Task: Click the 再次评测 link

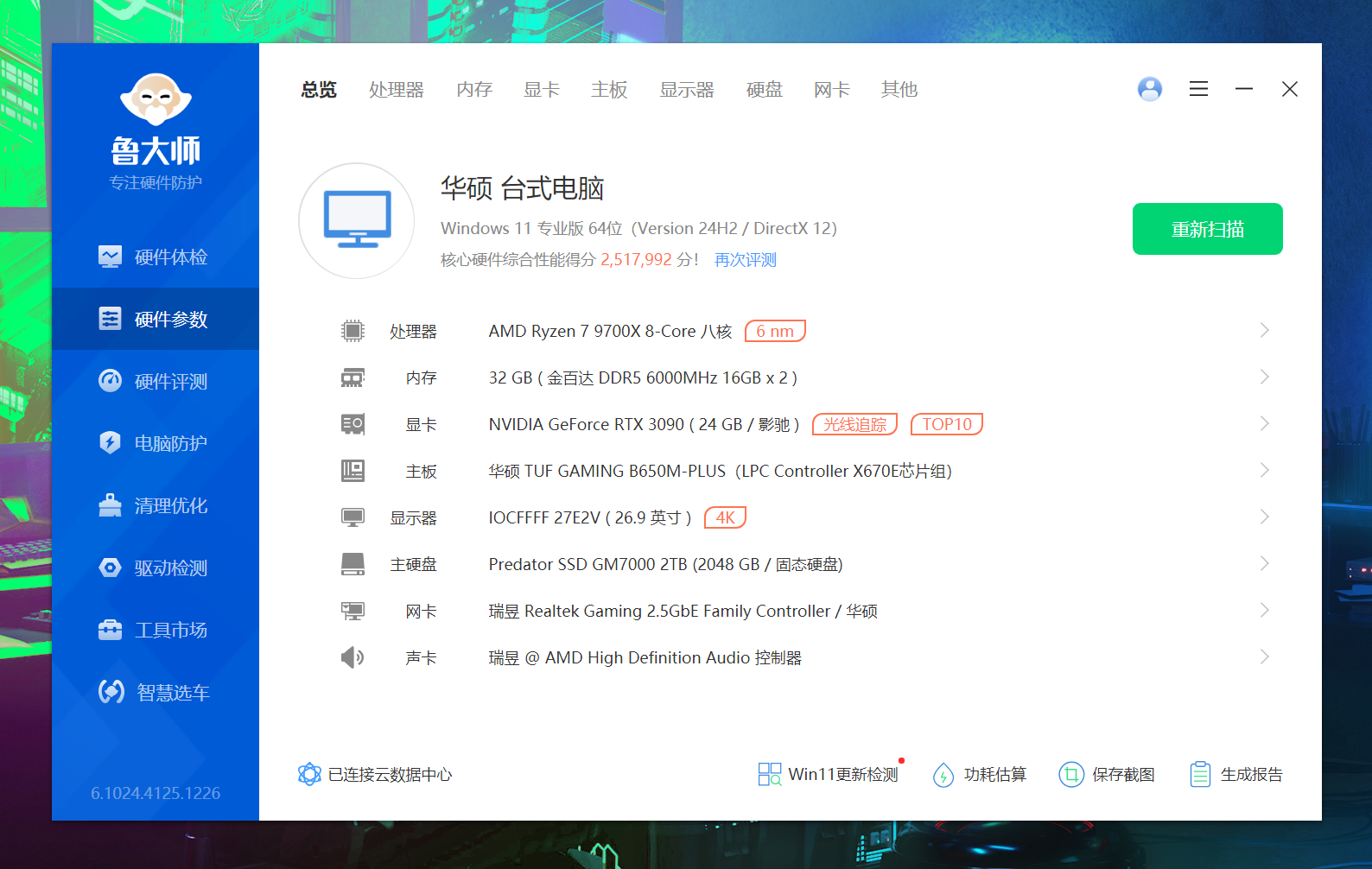Action: tap(746, 260)
